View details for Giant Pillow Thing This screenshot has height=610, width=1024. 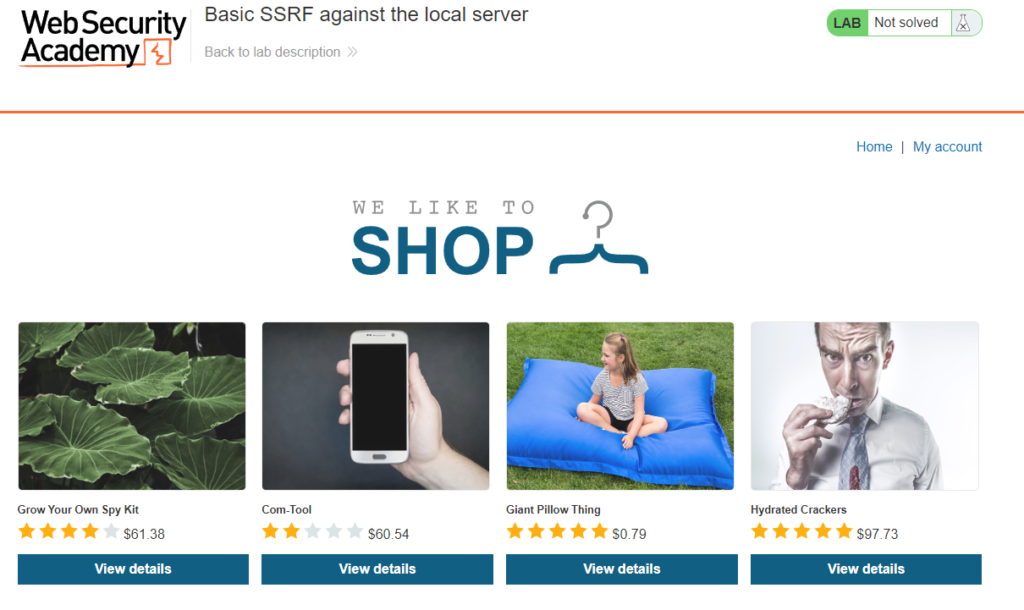[x=622, y=569]
